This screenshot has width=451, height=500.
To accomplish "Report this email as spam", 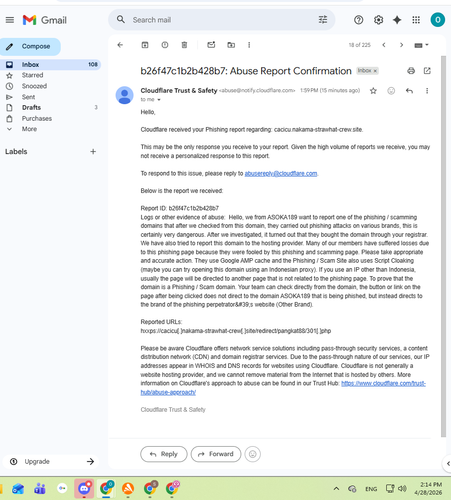I will tap(165, 45).
